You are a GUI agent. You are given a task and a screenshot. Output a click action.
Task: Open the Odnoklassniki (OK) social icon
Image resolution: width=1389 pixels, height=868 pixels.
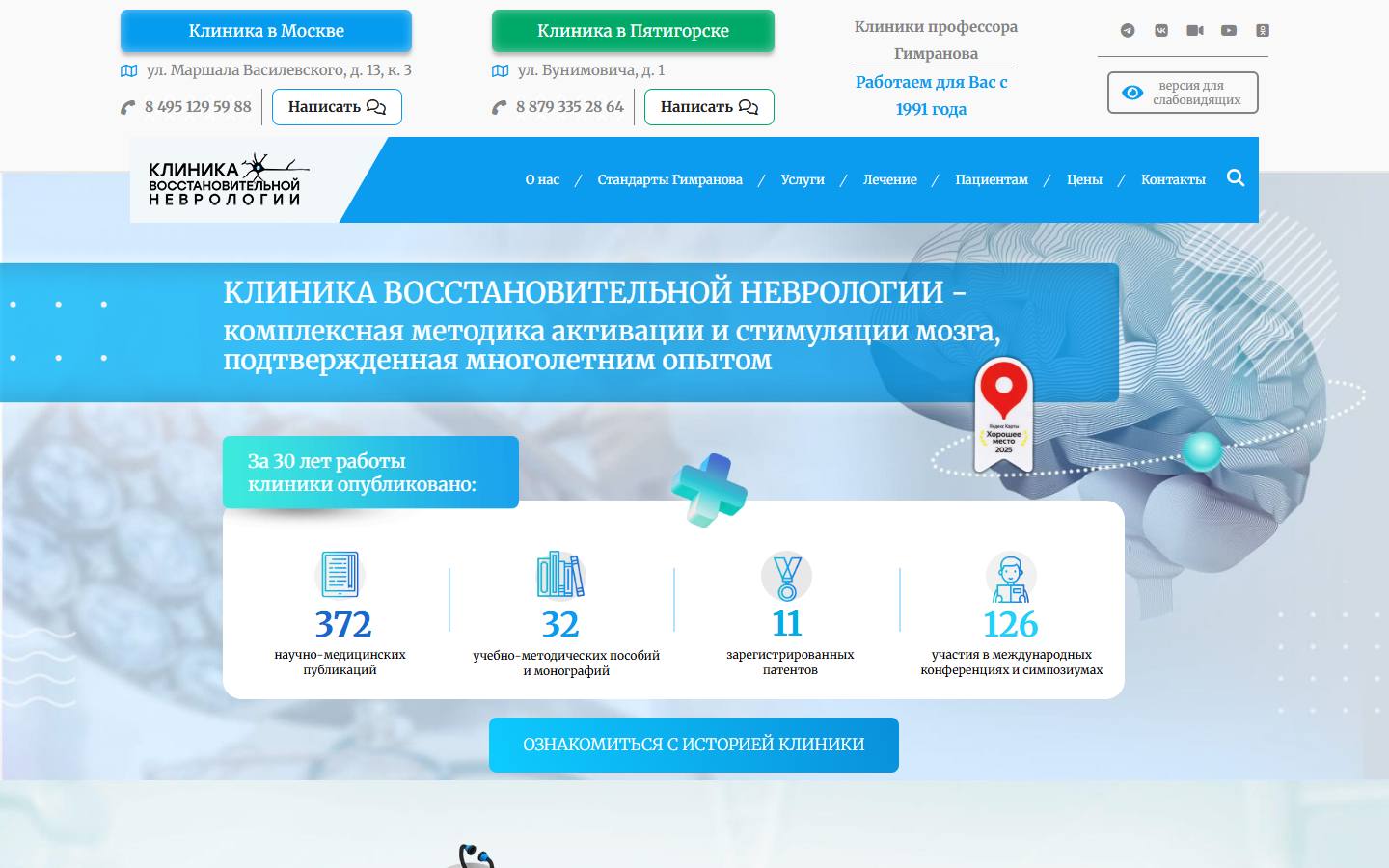1263,31
